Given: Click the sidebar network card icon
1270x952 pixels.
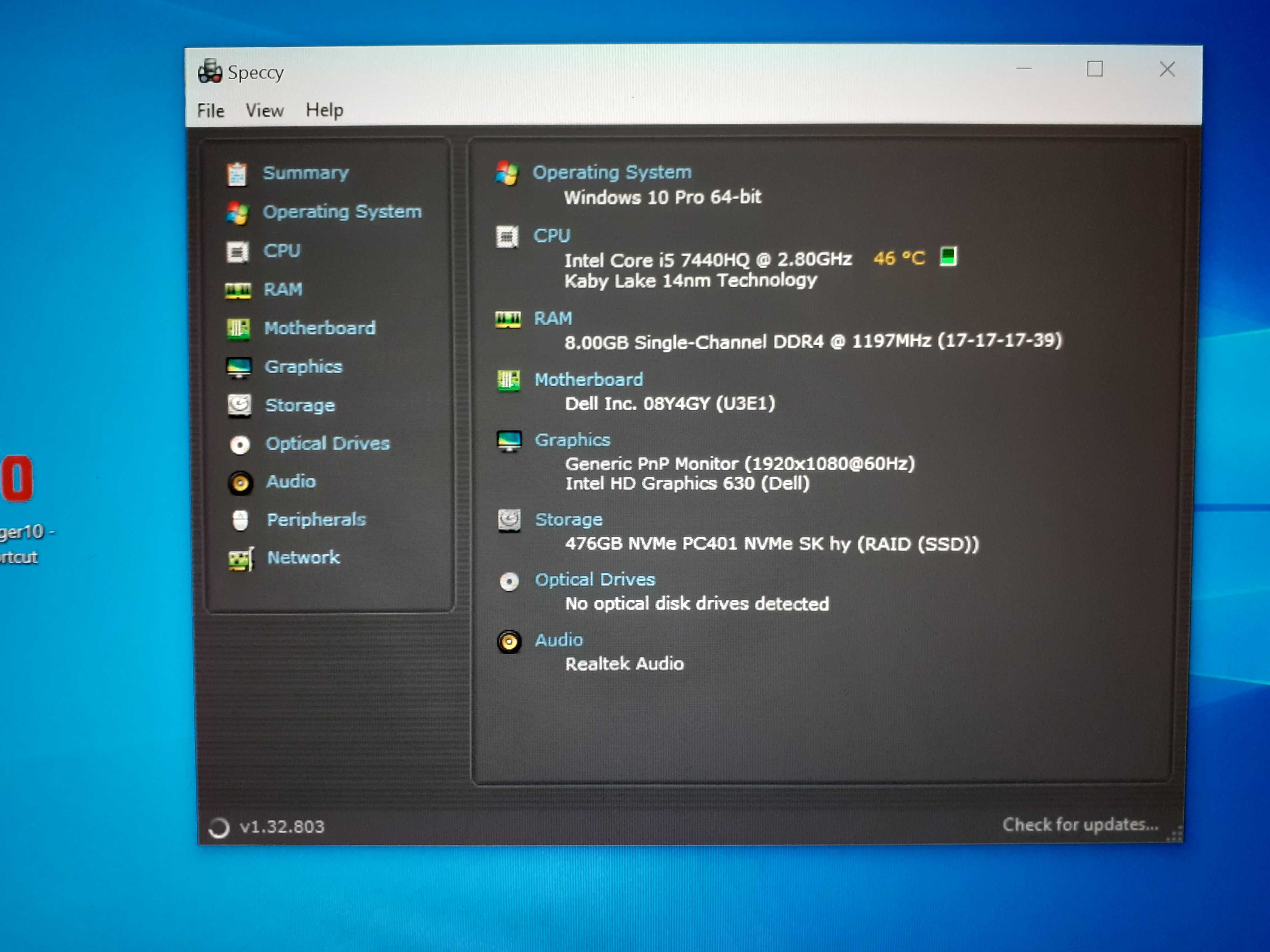Looking at the screenshot, I should [x=241, y=559].
